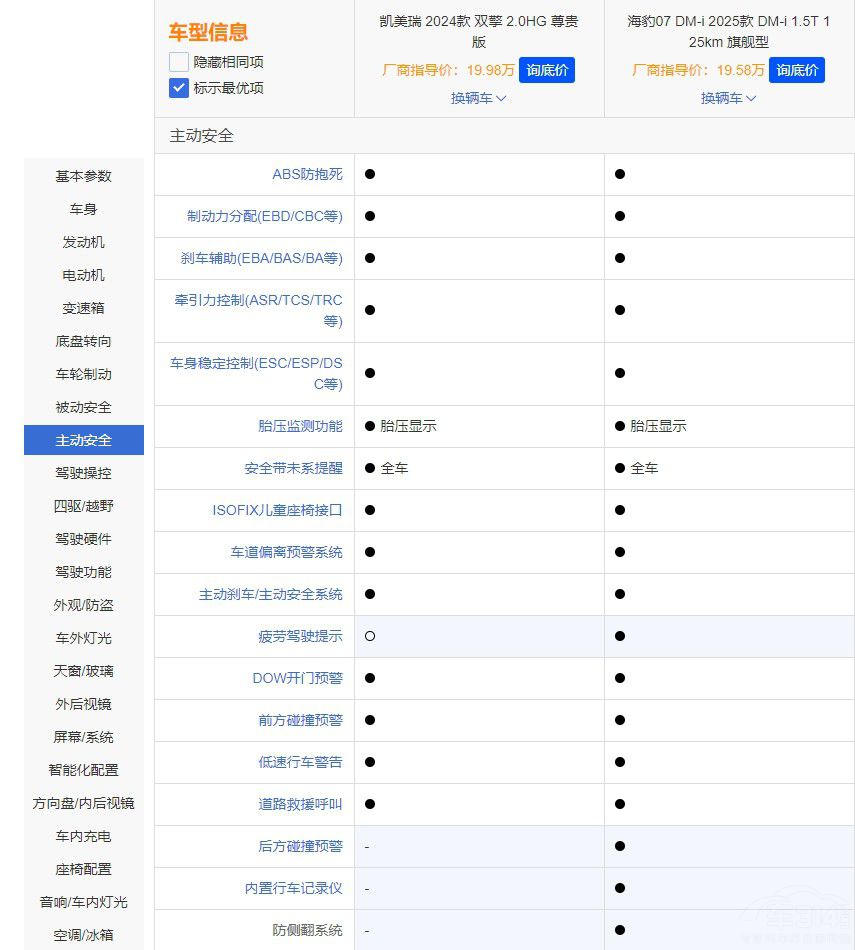Expand 换辆车 dropdown for 海豹07 DM-i
This screenshot has height=950, width=855.
coord(729,98)
